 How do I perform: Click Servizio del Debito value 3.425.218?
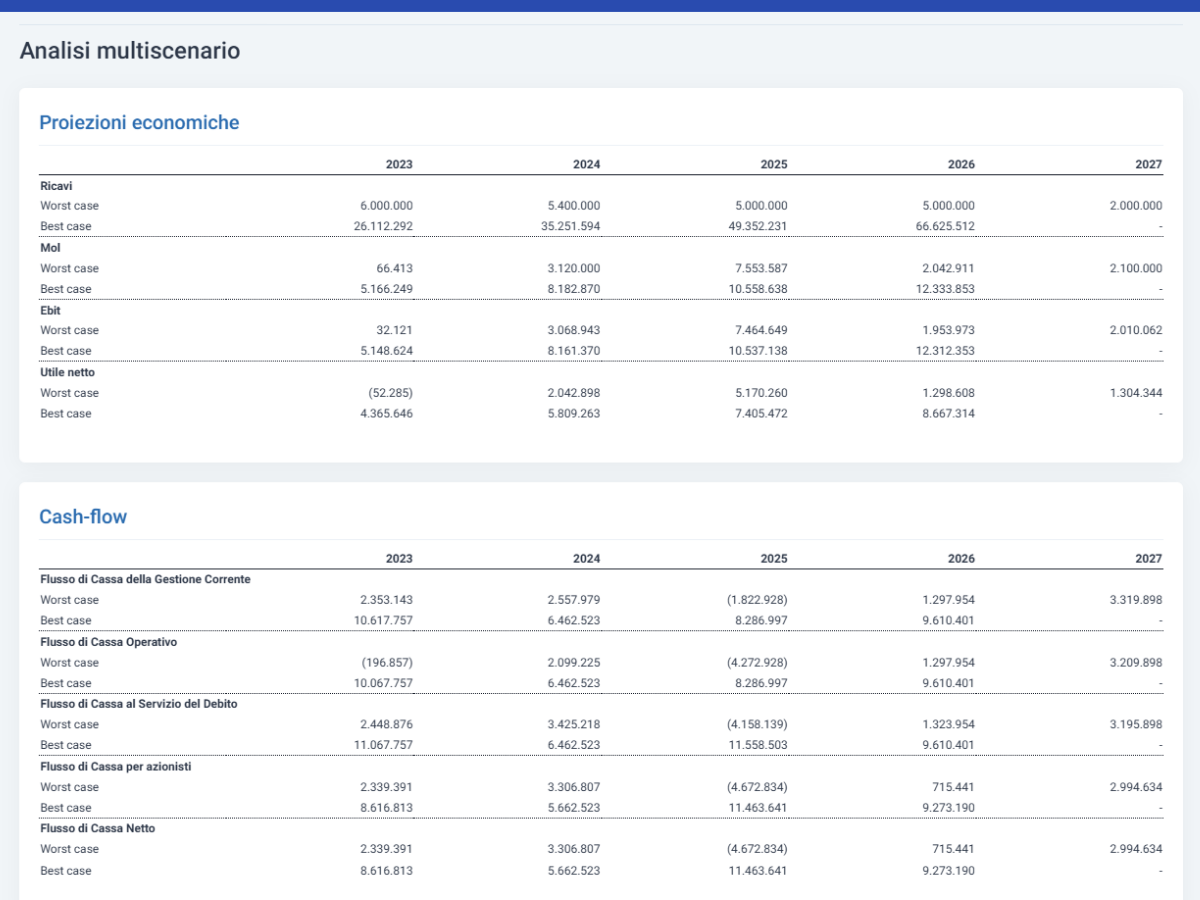coord(574,724)
